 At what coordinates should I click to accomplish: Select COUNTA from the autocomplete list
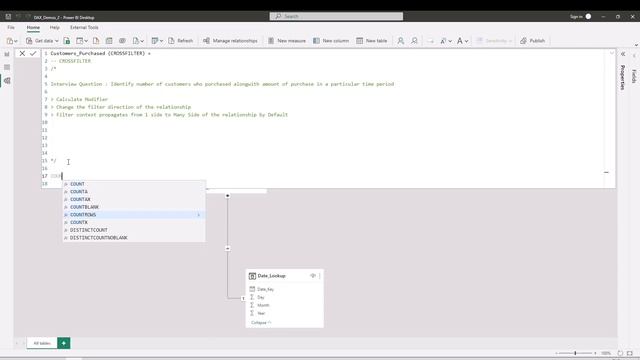[134, 192]
